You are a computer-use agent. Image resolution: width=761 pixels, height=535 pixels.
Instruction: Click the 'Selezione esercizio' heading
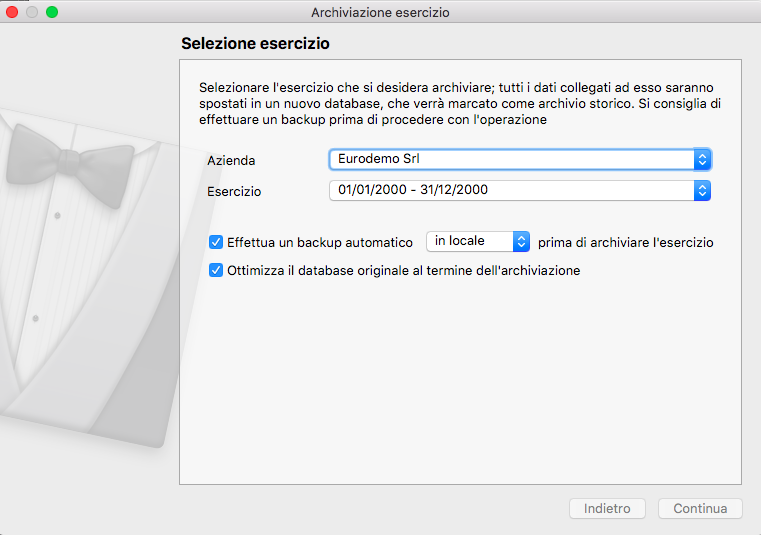[x=255, y=44]
